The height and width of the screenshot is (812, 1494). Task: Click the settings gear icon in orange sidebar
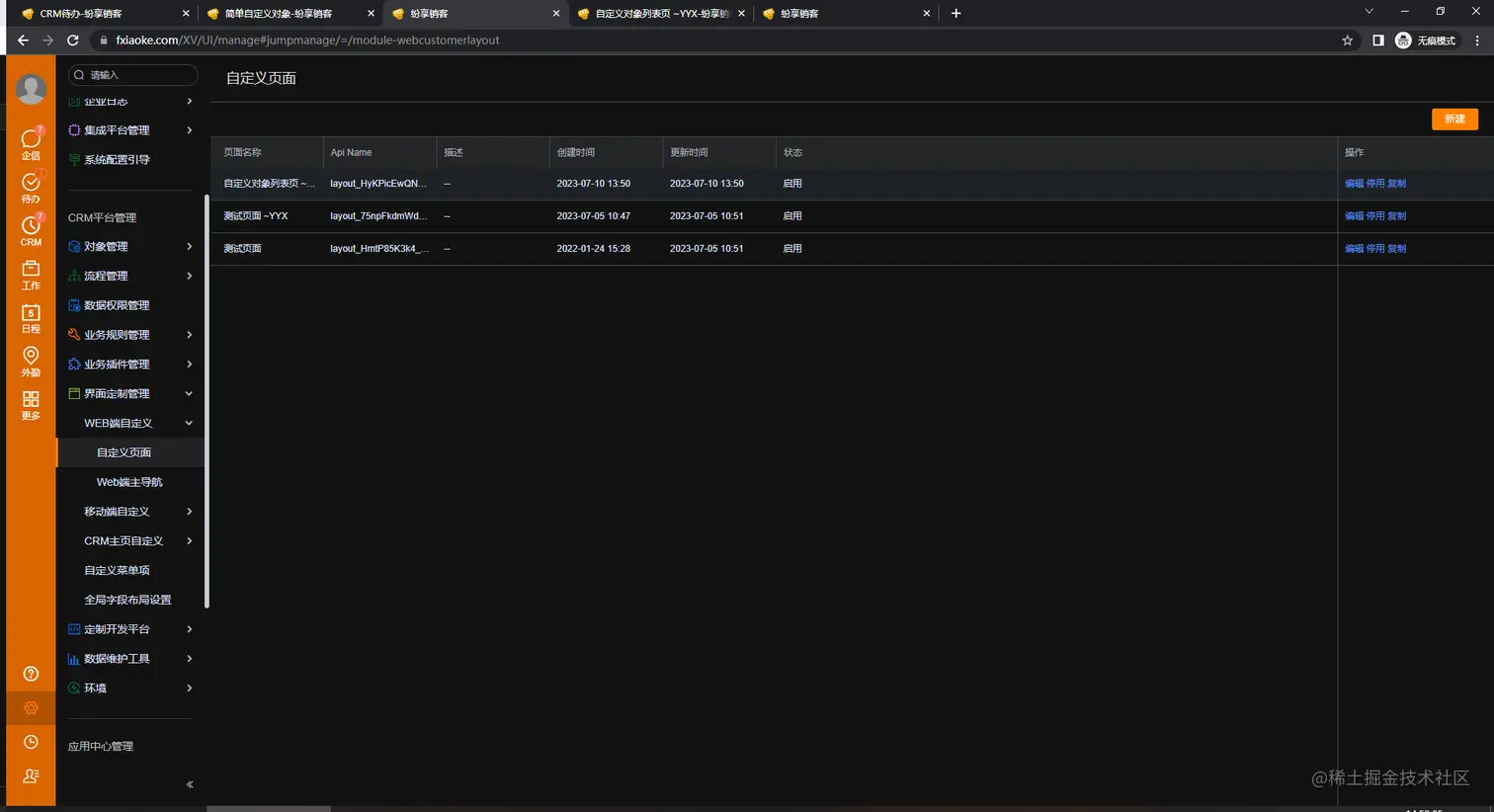(x=31, y=708)
